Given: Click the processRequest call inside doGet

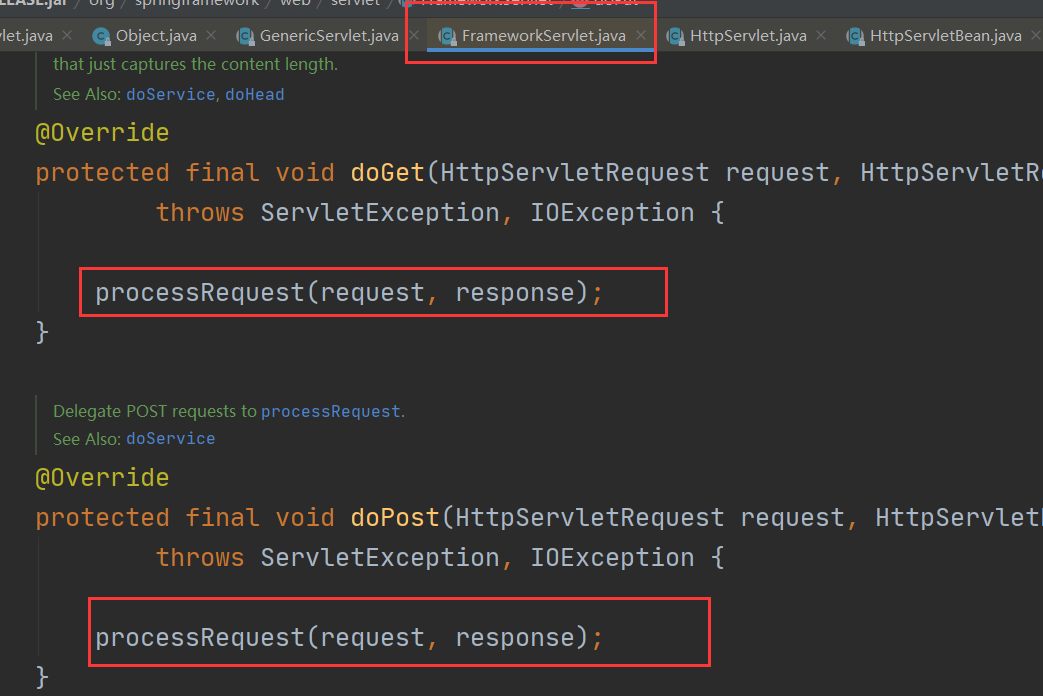Looking at the screenshot, I should (x=200, y=293).
